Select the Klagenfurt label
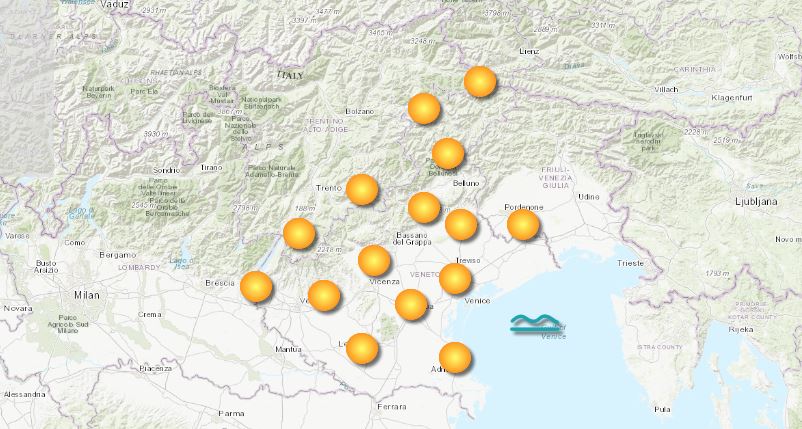 click(731, 98)
